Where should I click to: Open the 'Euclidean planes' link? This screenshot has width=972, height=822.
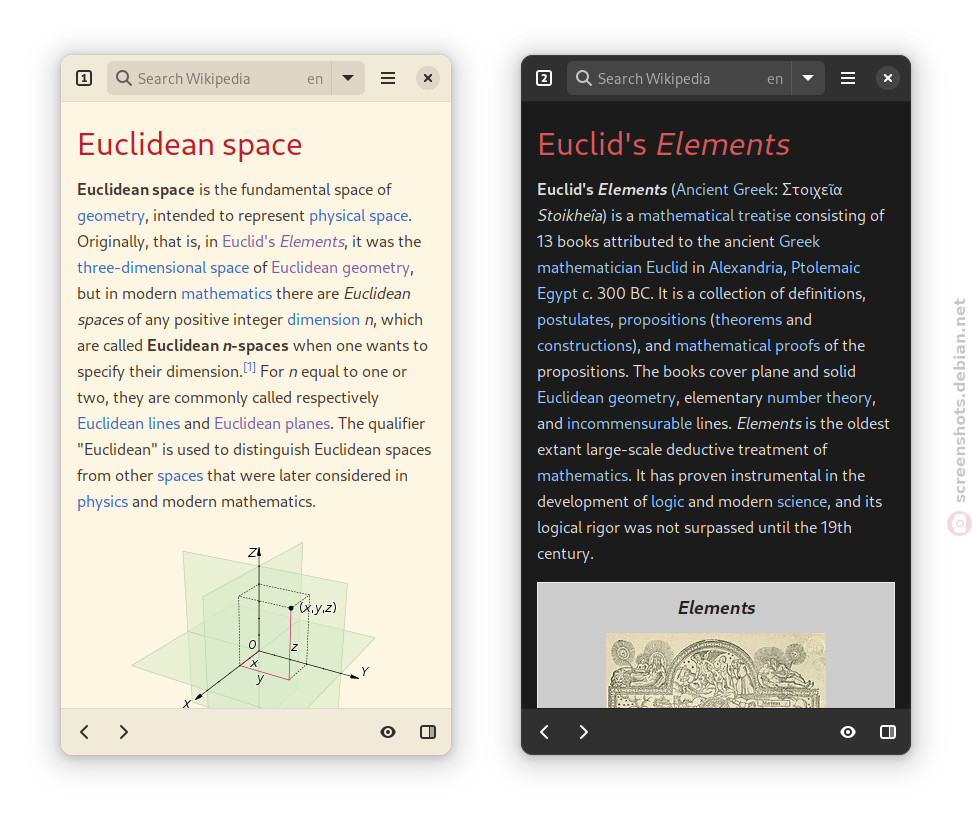tap(272, 424)
